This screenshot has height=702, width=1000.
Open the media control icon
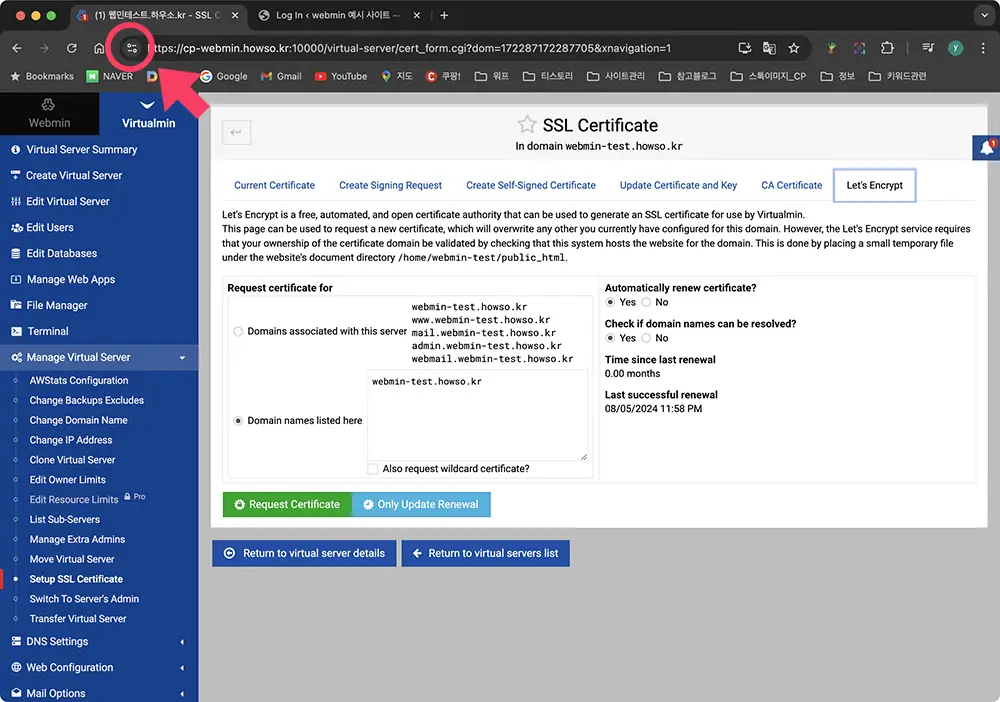pos(928,48)
